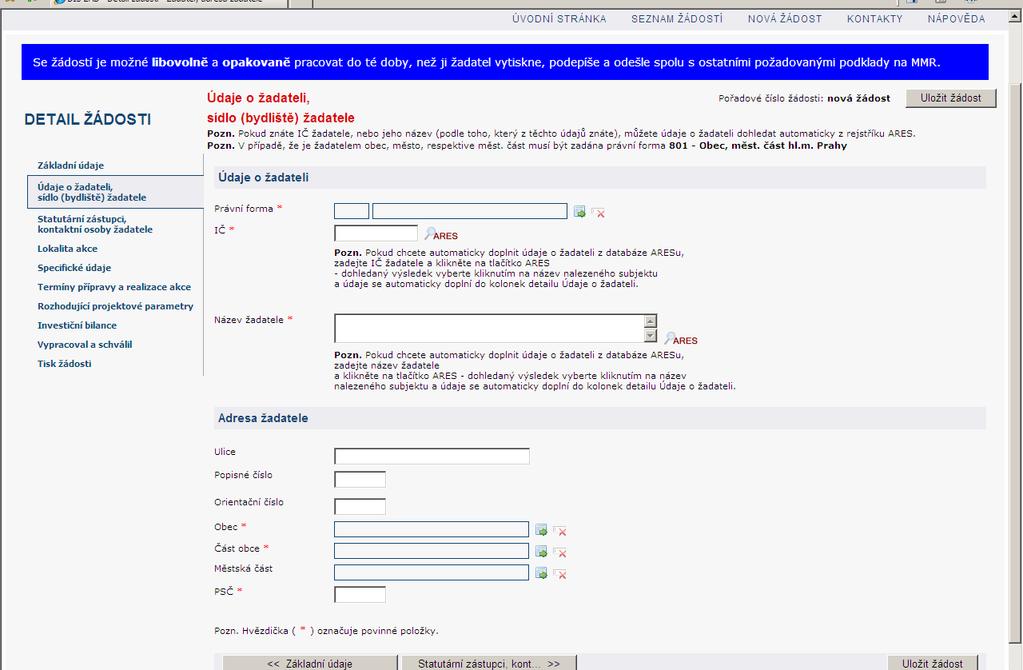
Task: Focus the Popisné číslo field
Action: tap(359, 480)
